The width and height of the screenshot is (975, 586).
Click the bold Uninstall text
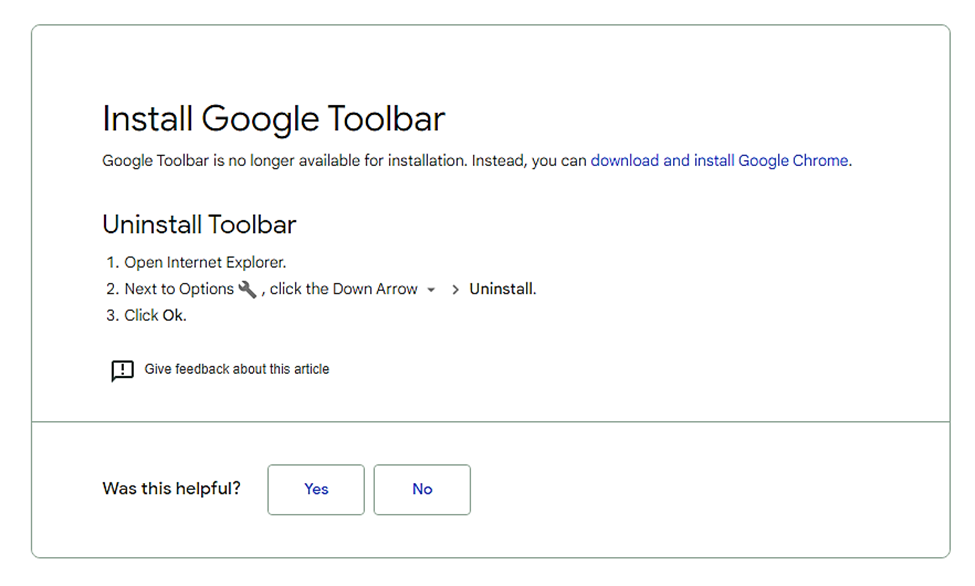click(502, 289)
